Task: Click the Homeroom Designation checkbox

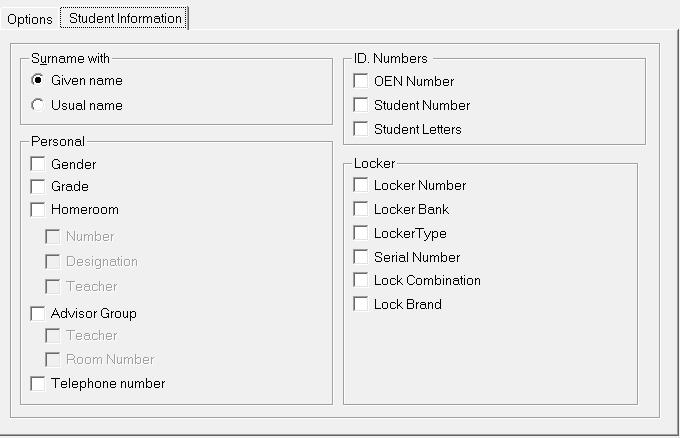Action: [x=53, y=261]
